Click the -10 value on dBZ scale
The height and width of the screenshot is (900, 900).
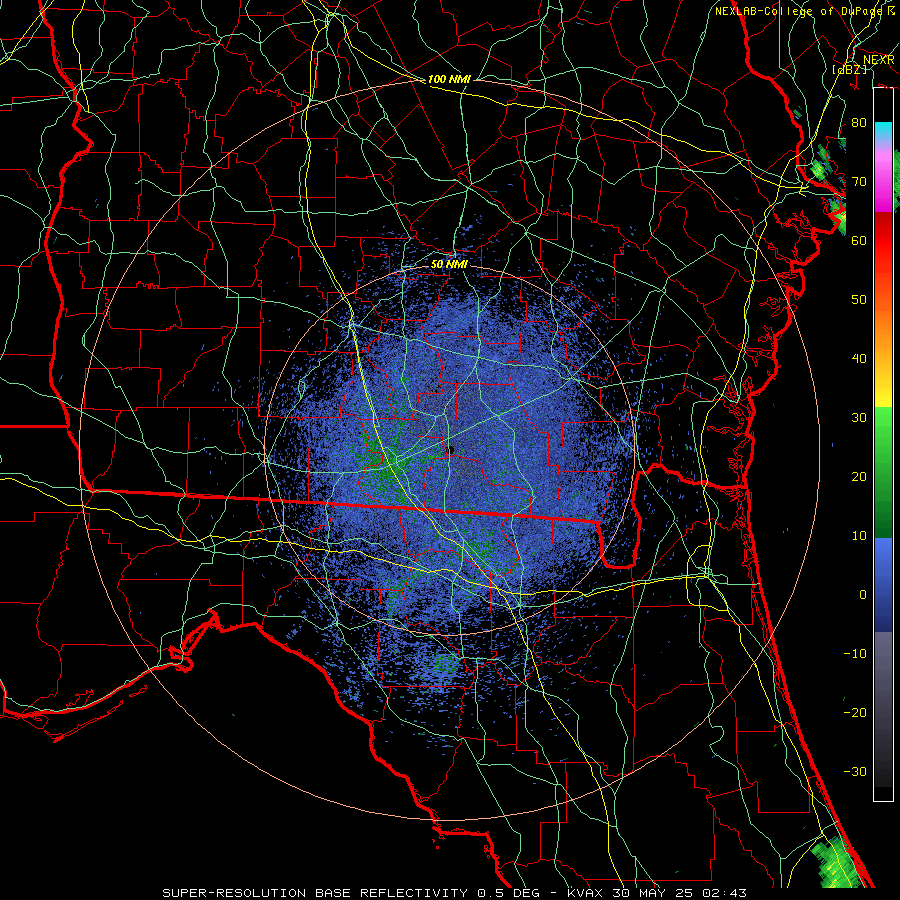pos(855,654)
